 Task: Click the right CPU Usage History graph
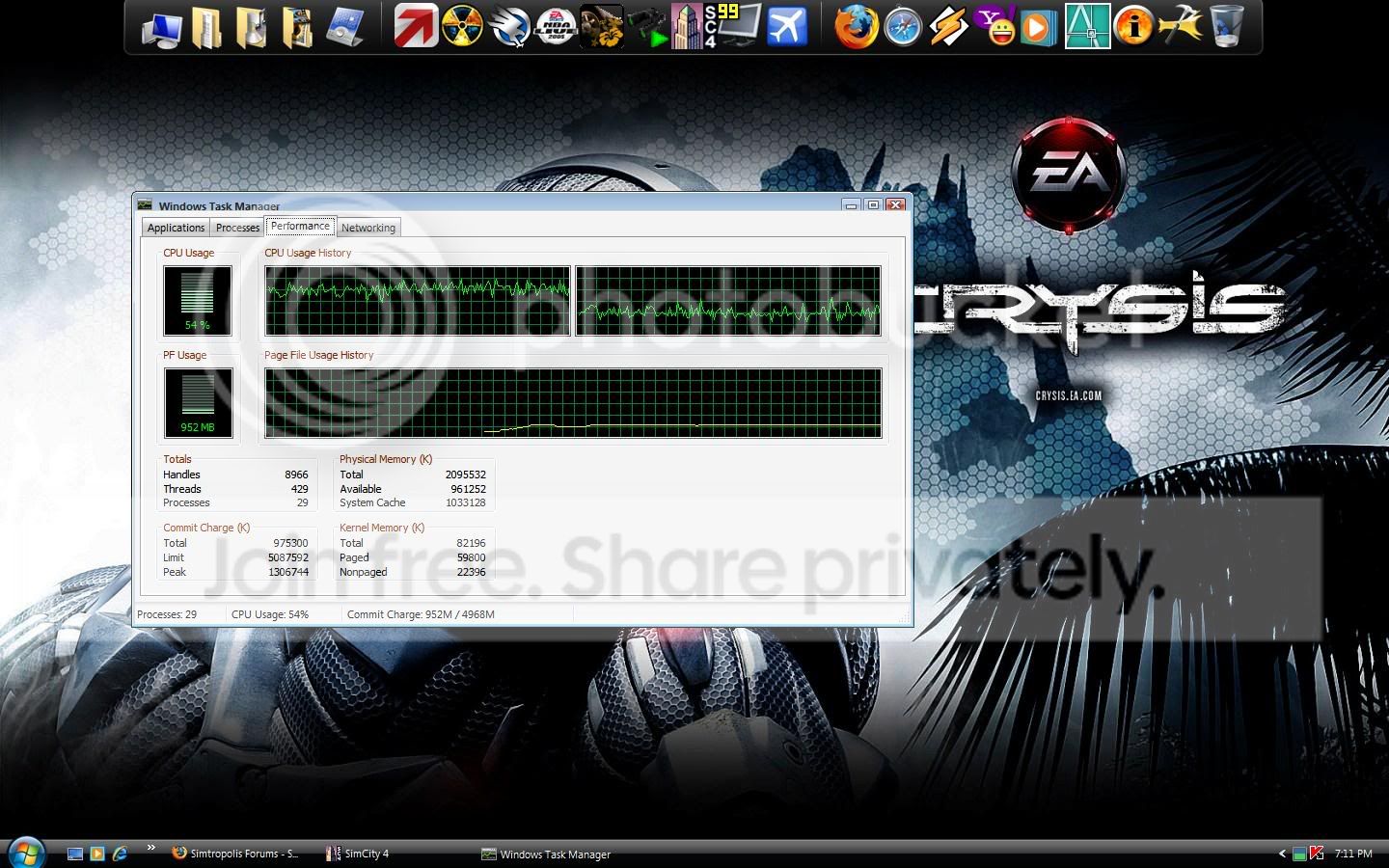(728, 301)
